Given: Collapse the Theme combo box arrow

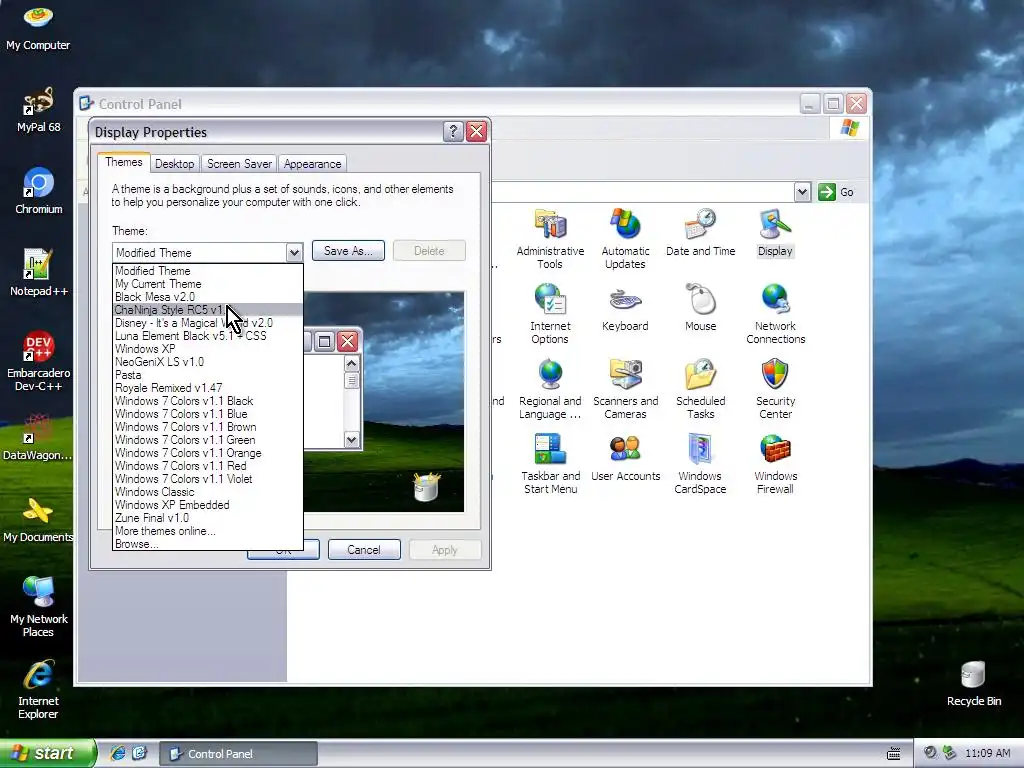Looking at the screenshot, I should tap(294, 252).
